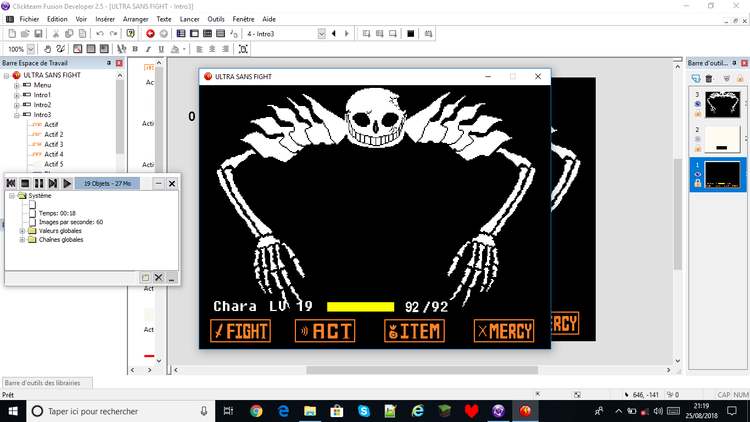Viewport: 750px width, 422px height.
Task: Toggle lock icon of layer 3
Action: pos(697,113)
